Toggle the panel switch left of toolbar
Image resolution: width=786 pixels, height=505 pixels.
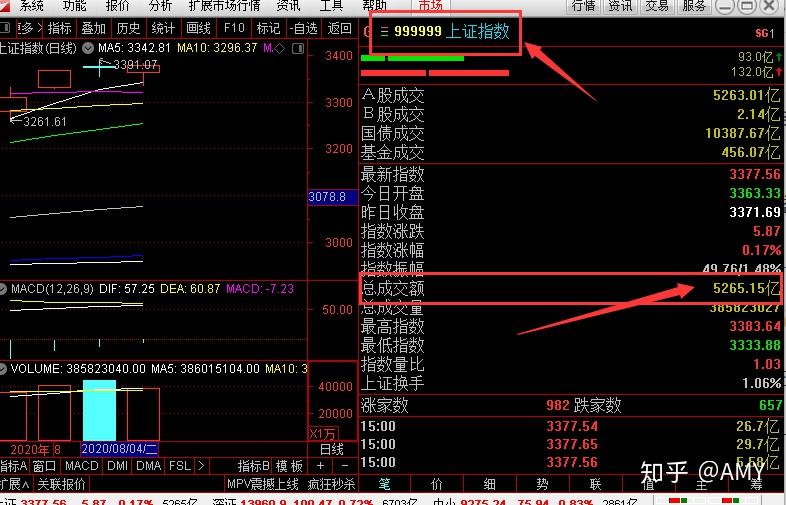click(6, 28)
